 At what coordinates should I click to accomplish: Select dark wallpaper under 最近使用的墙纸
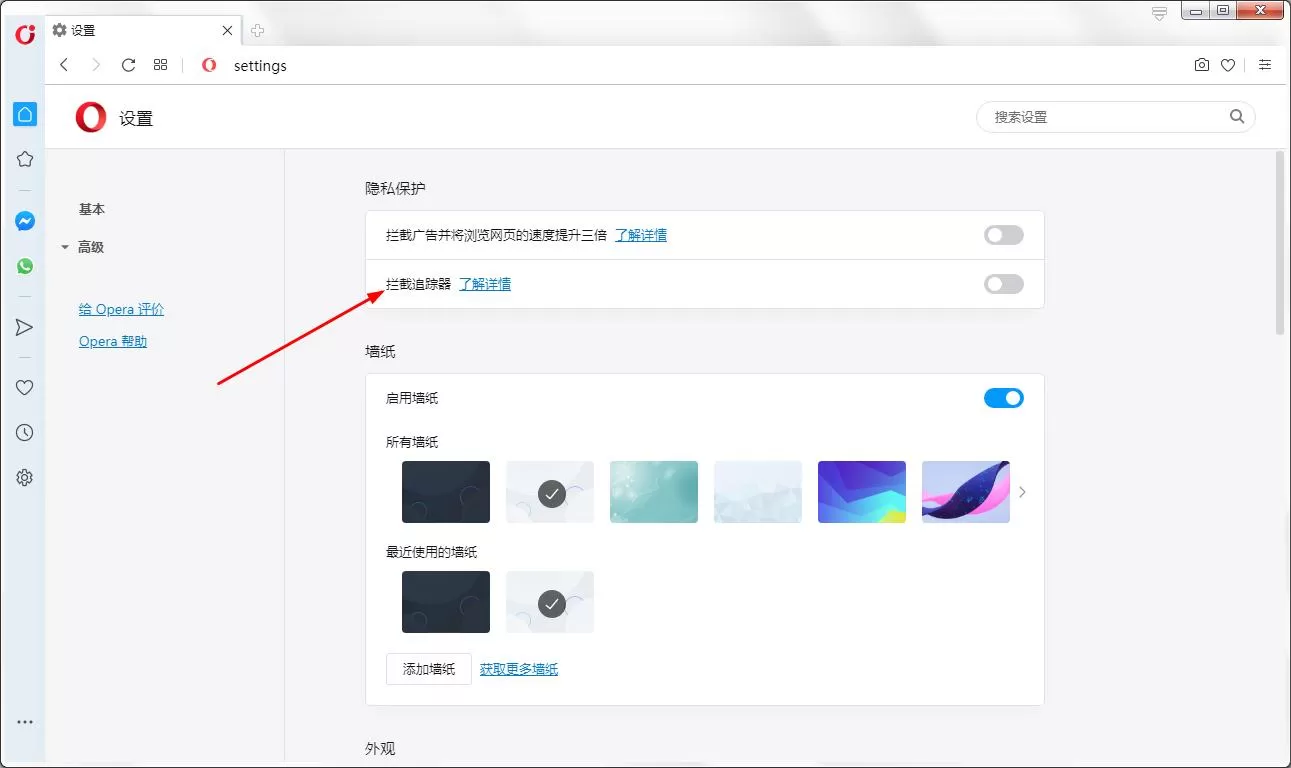[446, 602]
